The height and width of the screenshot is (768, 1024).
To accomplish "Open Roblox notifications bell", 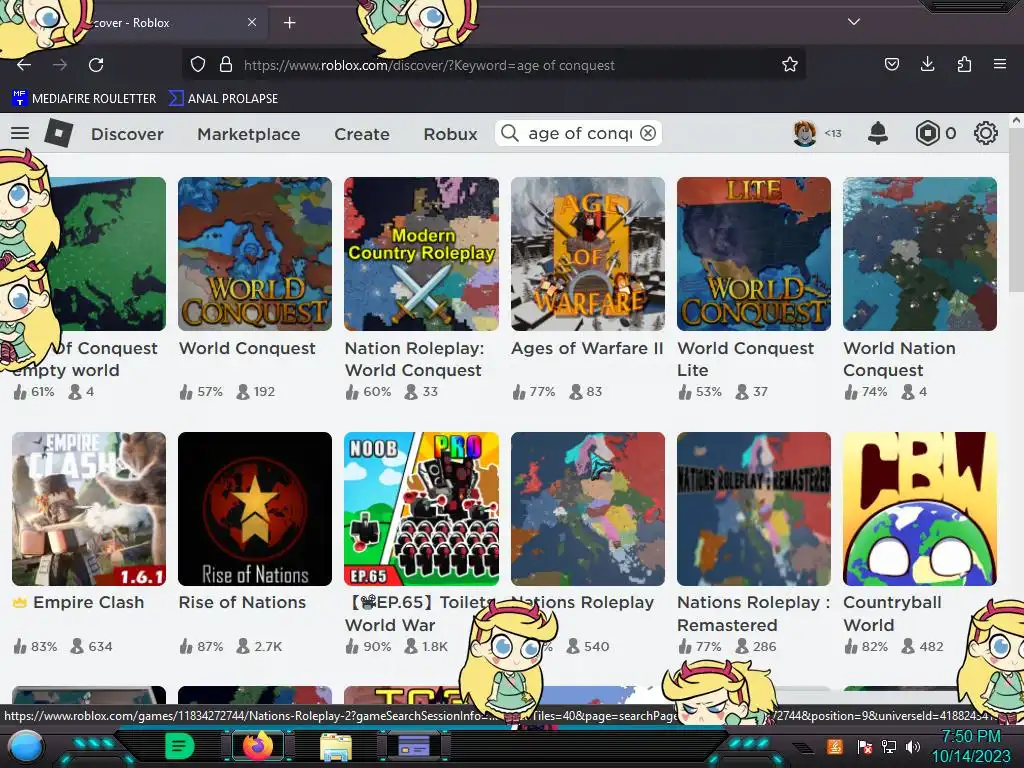I will pyautogui.click(x=878, y=133).
